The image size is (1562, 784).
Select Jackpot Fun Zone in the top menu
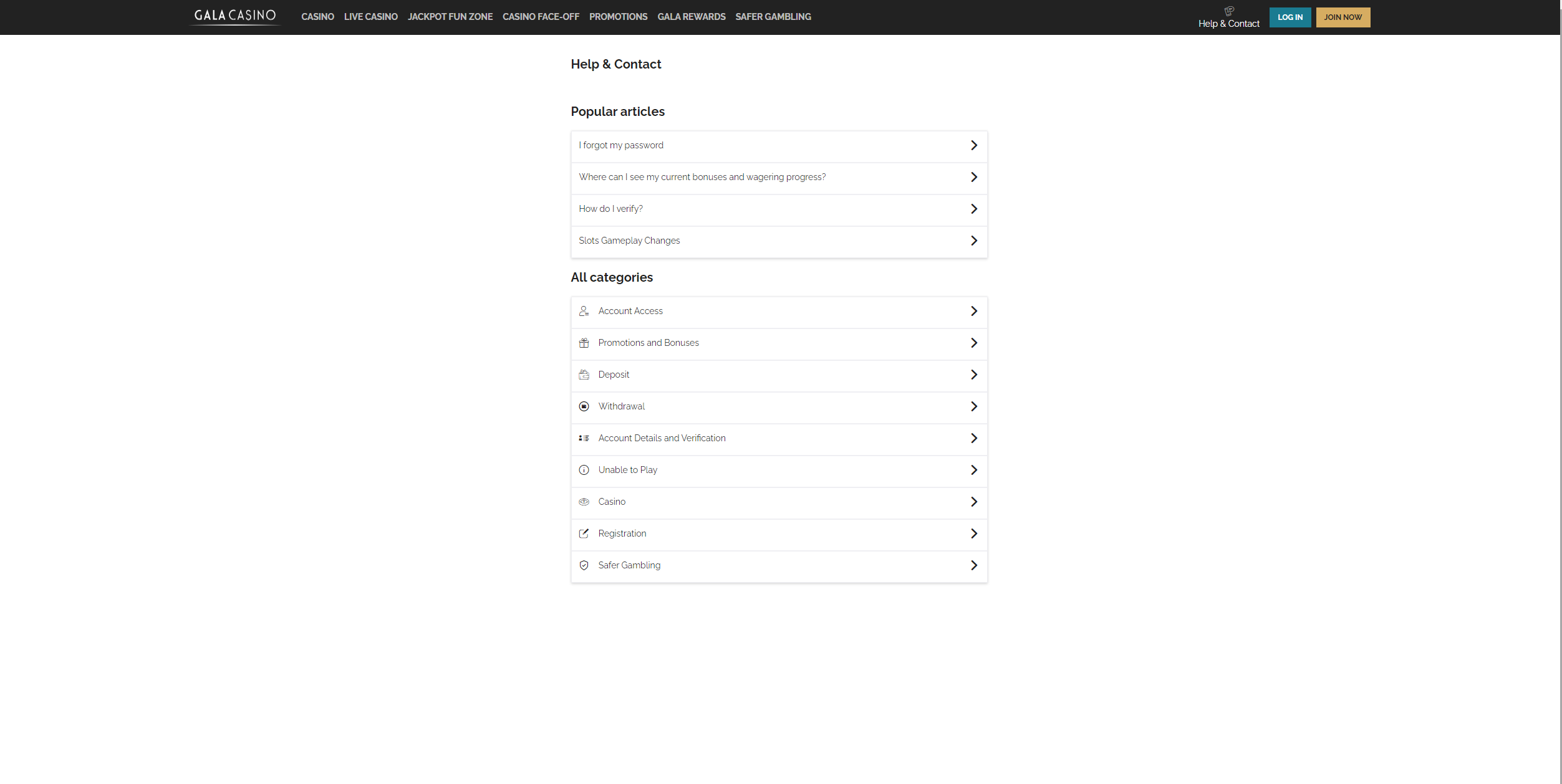450,17
